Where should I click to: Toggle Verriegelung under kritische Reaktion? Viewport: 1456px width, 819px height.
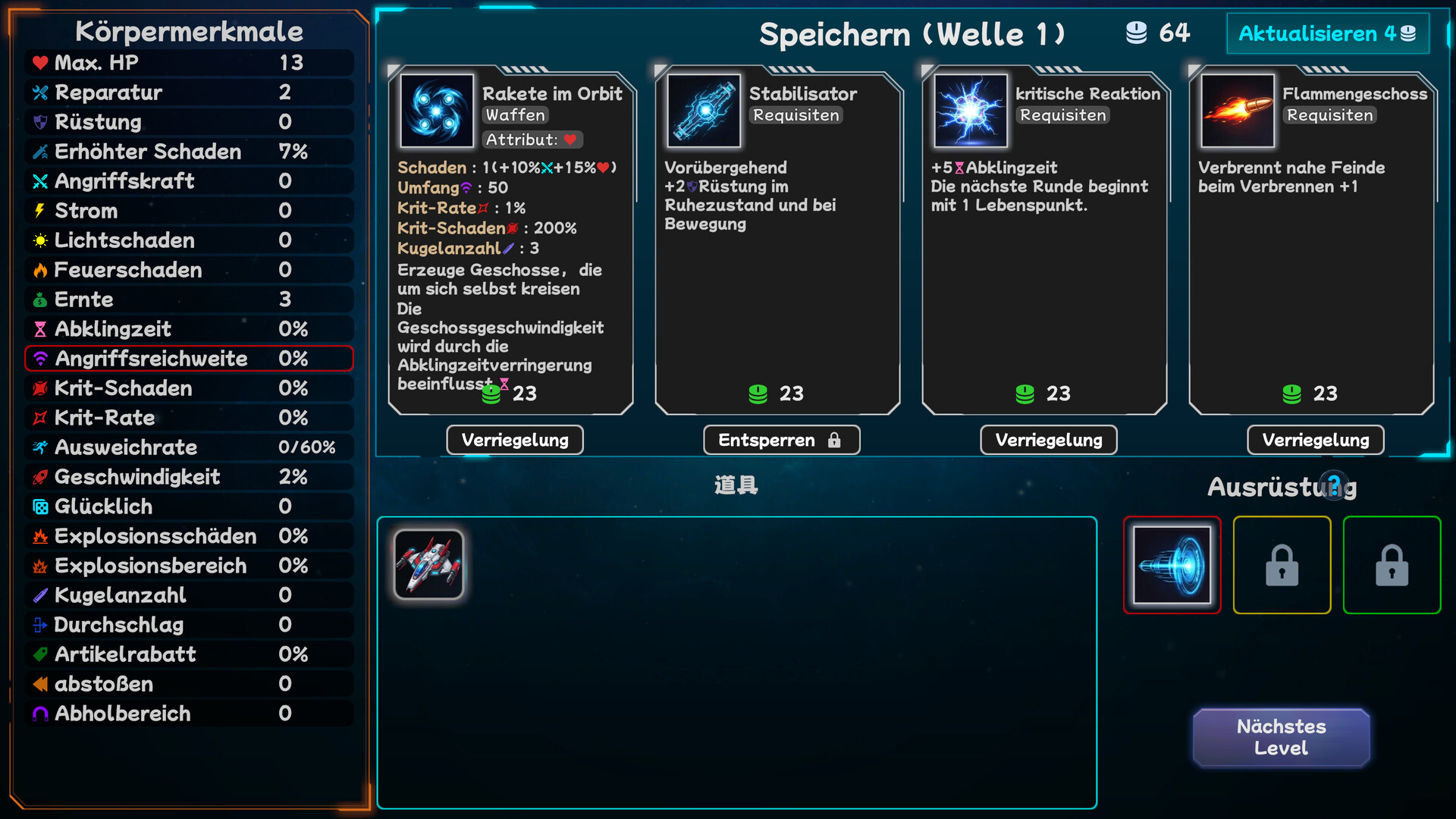coord(1049,440)
